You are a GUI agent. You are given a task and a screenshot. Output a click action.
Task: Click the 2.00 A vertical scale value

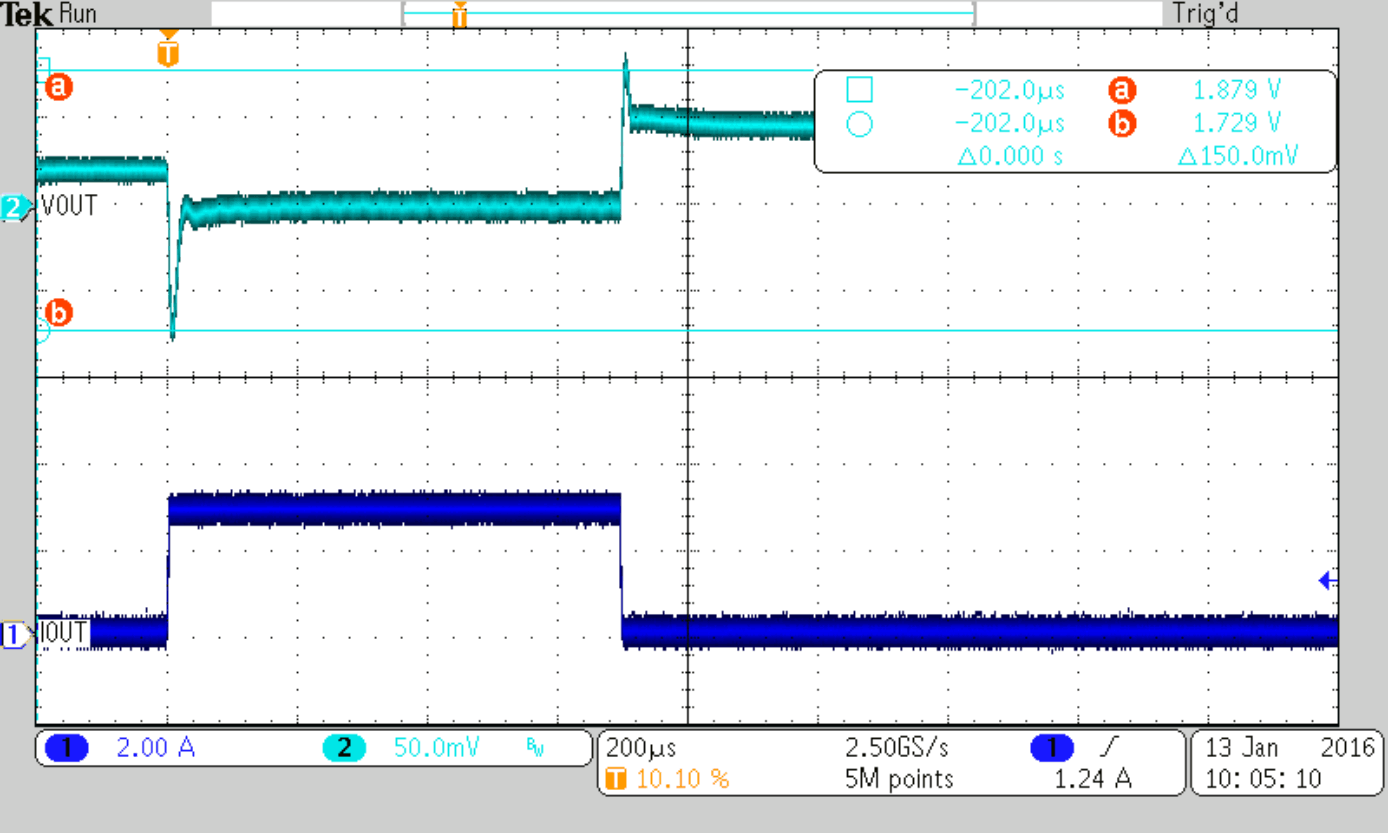click(x=156, y=748)
